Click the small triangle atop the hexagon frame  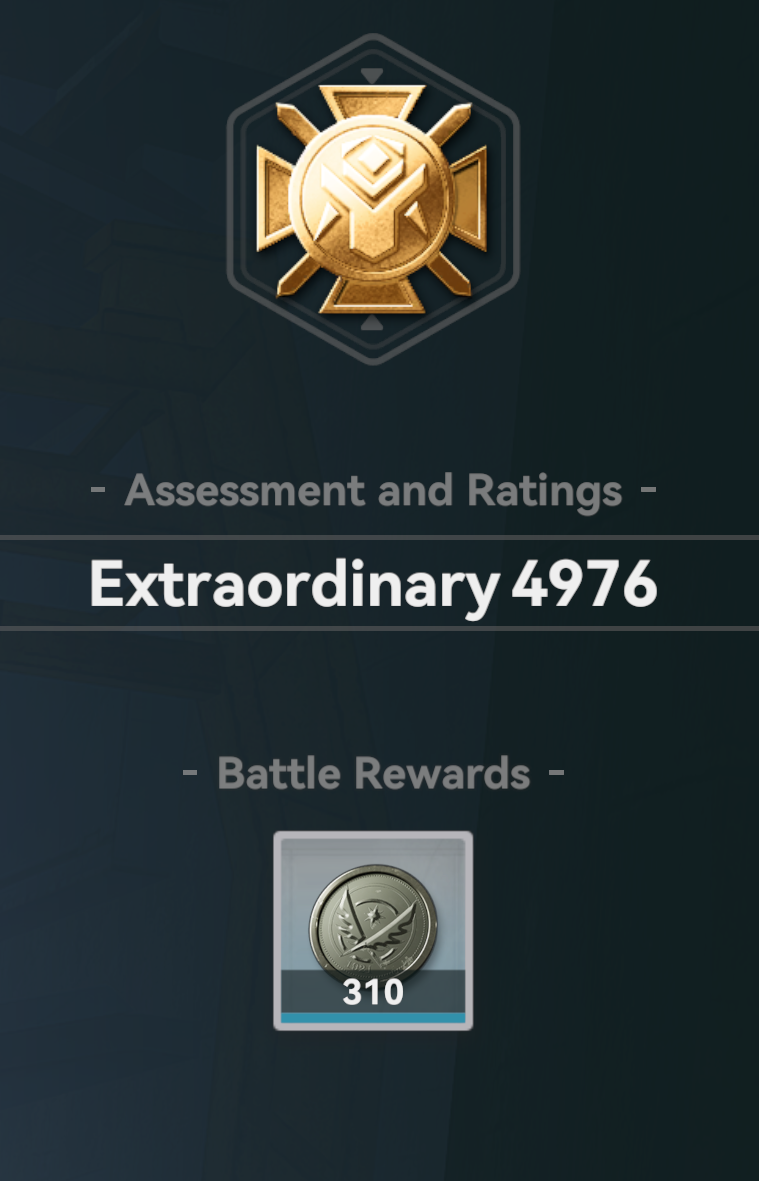372,75
